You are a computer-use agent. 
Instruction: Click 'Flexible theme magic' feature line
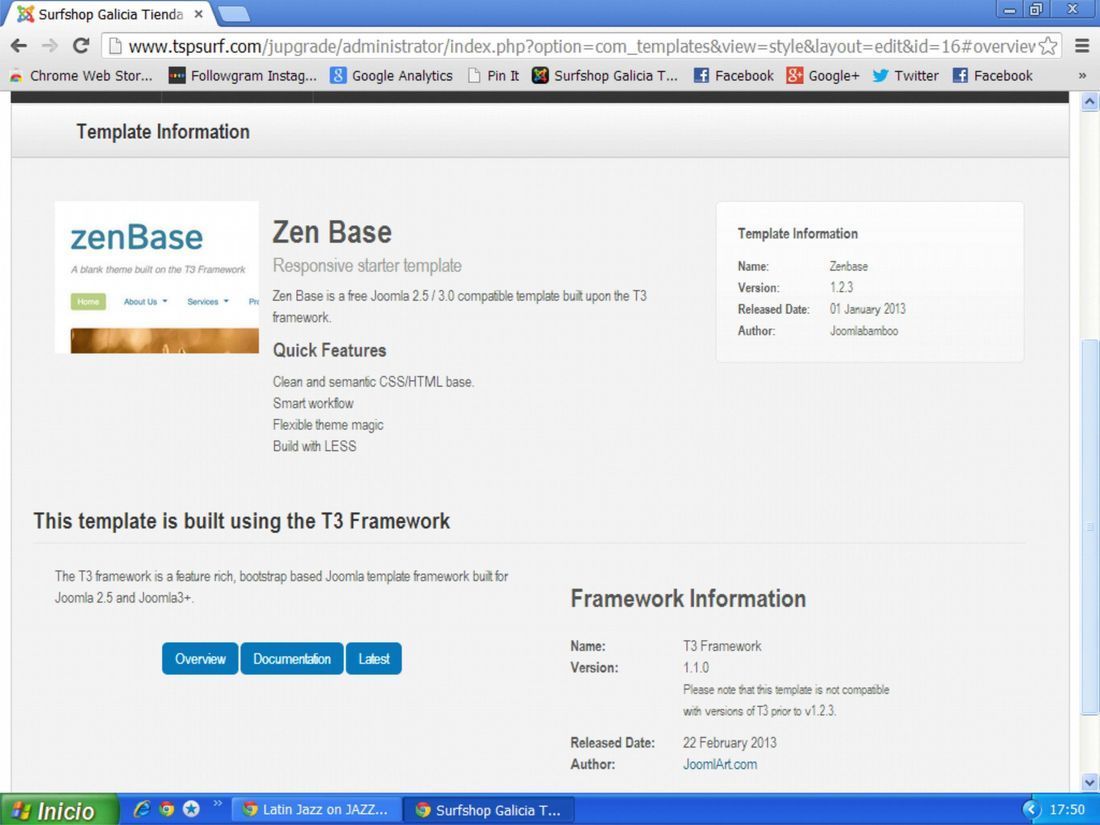328,425
